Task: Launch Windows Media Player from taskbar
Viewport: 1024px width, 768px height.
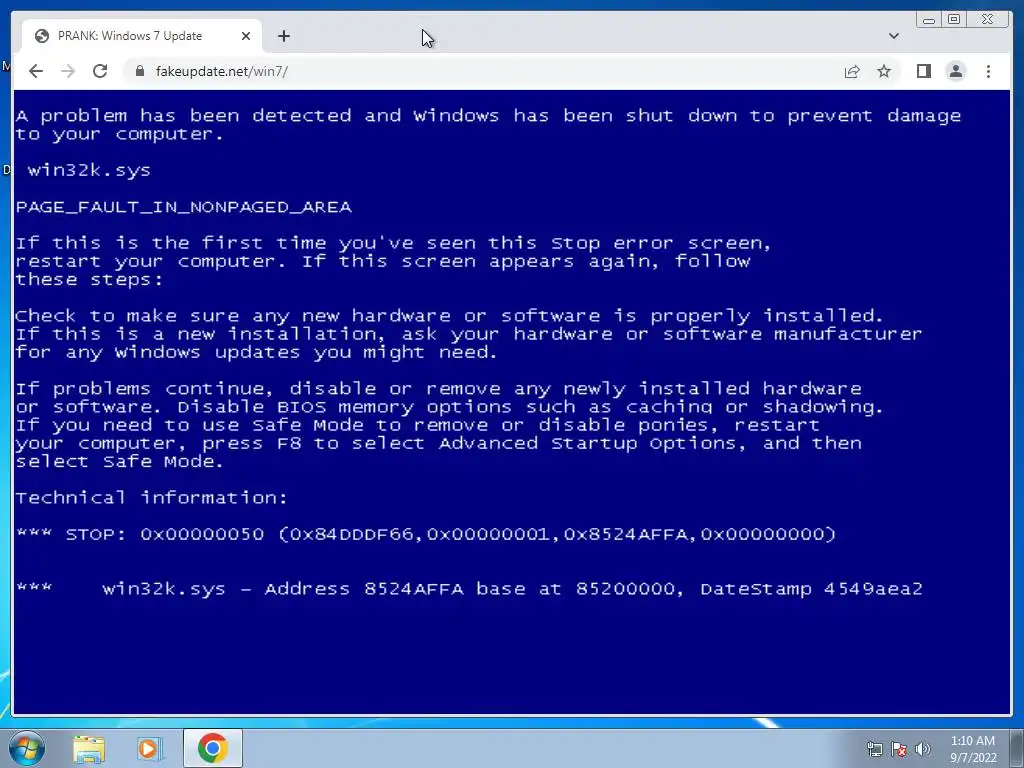Action: 148,749
